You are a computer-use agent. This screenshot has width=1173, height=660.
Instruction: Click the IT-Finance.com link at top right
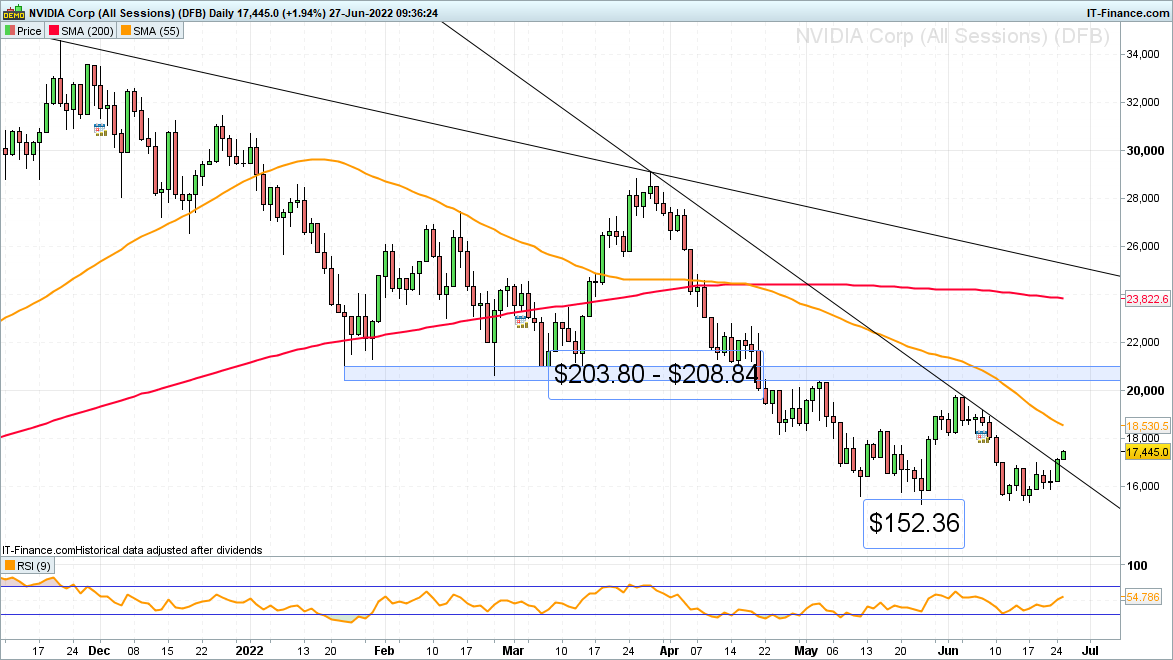click(x=1127, y=13)
